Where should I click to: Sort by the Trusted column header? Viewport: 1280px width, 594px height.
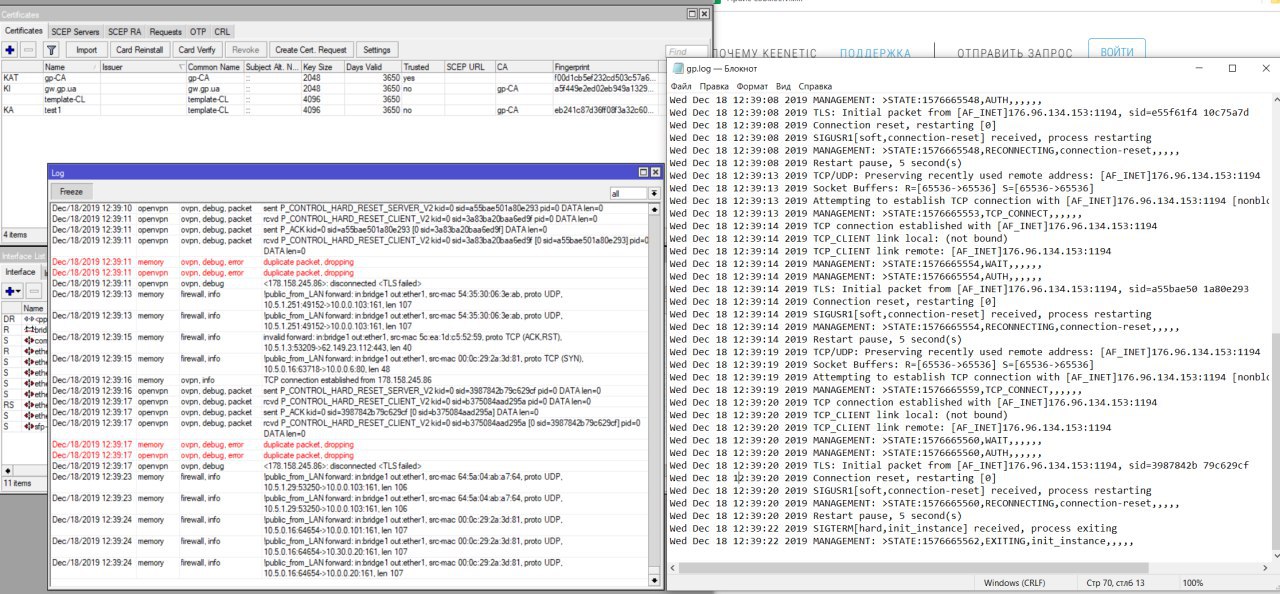tap(422, 67)
